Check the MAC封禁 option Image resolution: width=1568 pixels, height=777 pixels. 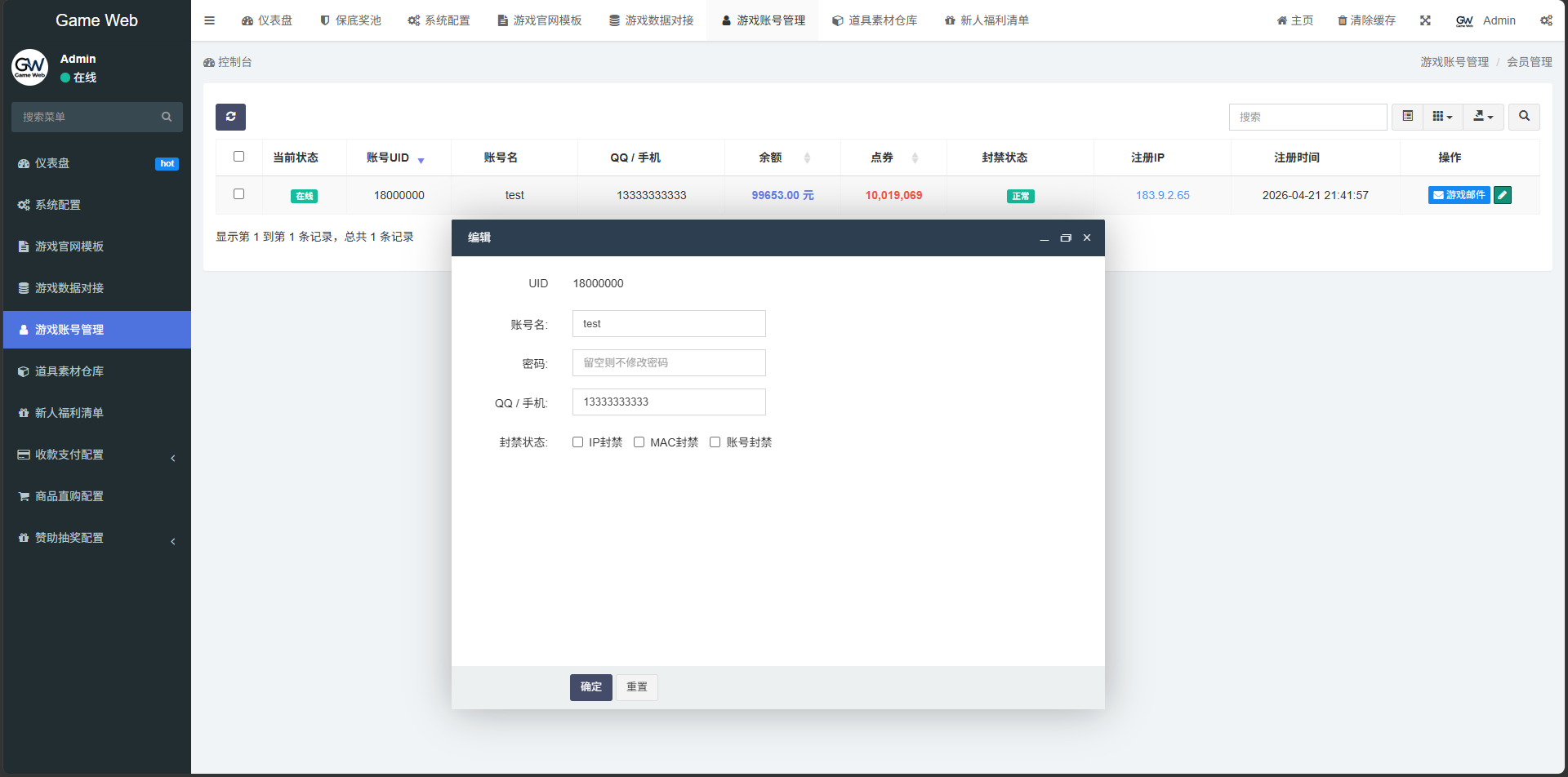pos(639,442)
